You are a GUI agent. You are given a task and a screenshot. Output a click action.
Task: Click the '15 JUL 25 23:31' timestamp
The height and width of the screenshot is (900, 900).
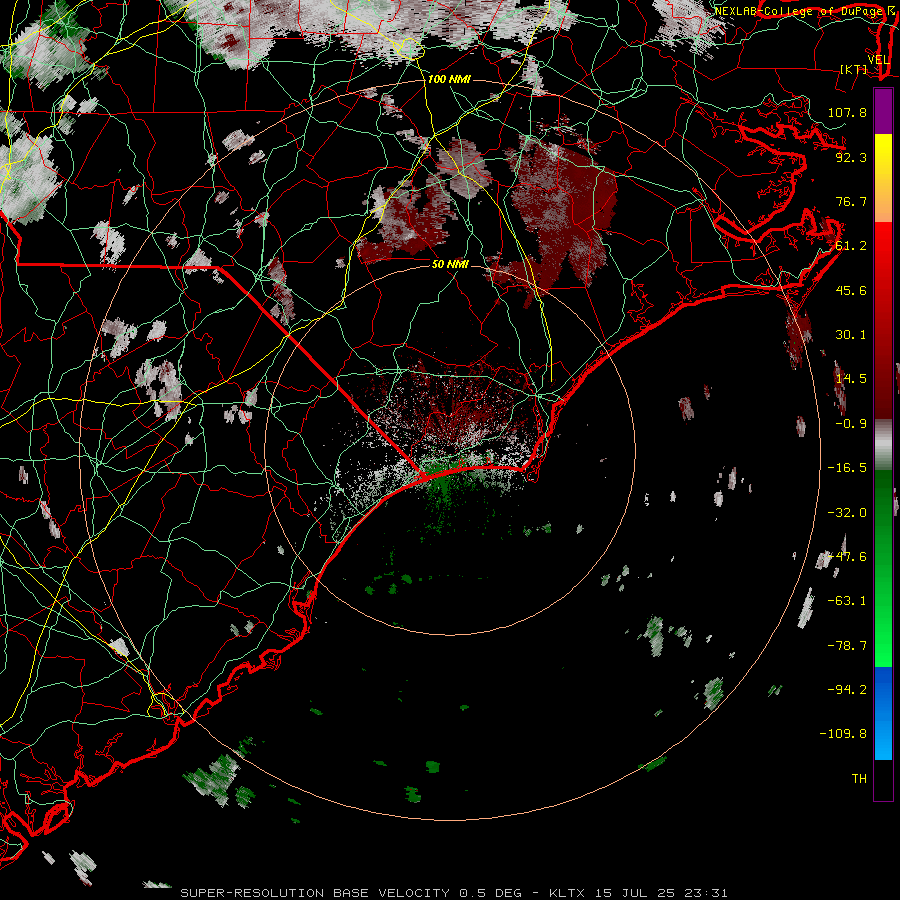[x=661, y=893]
